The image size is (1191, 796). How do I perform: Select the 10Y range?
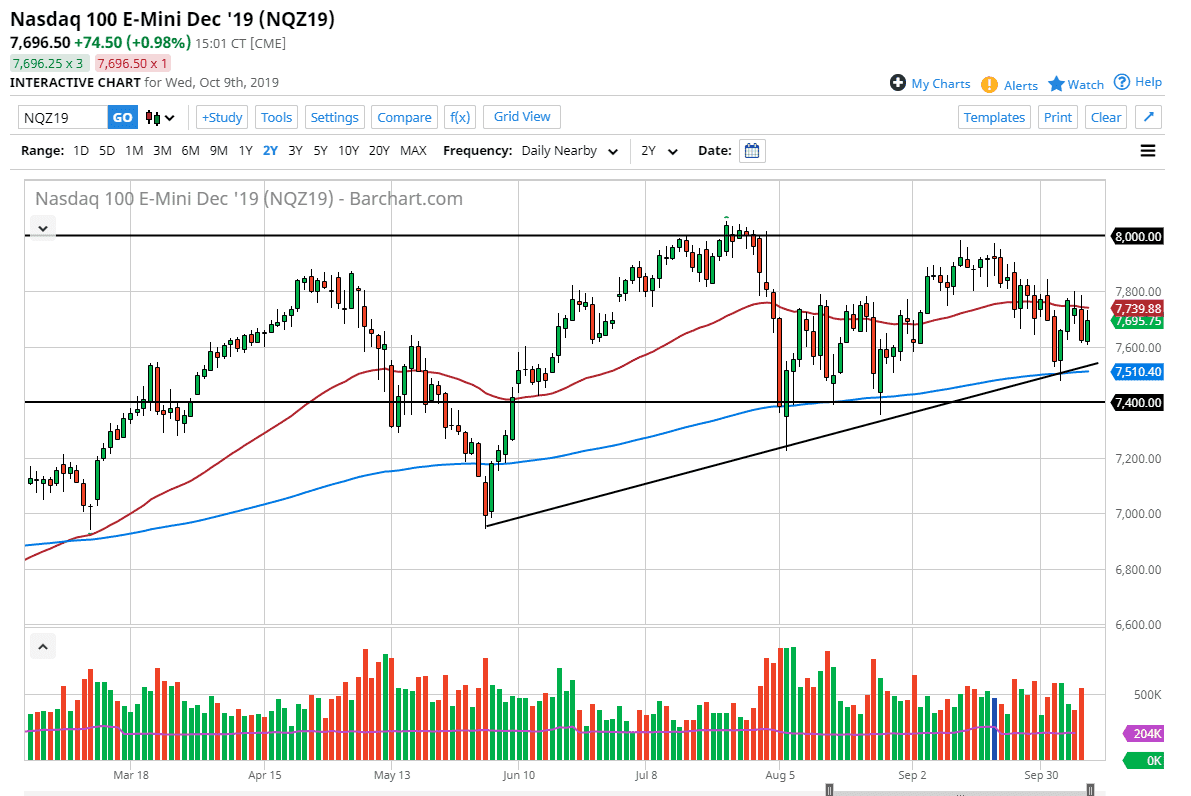coord(349,150)
